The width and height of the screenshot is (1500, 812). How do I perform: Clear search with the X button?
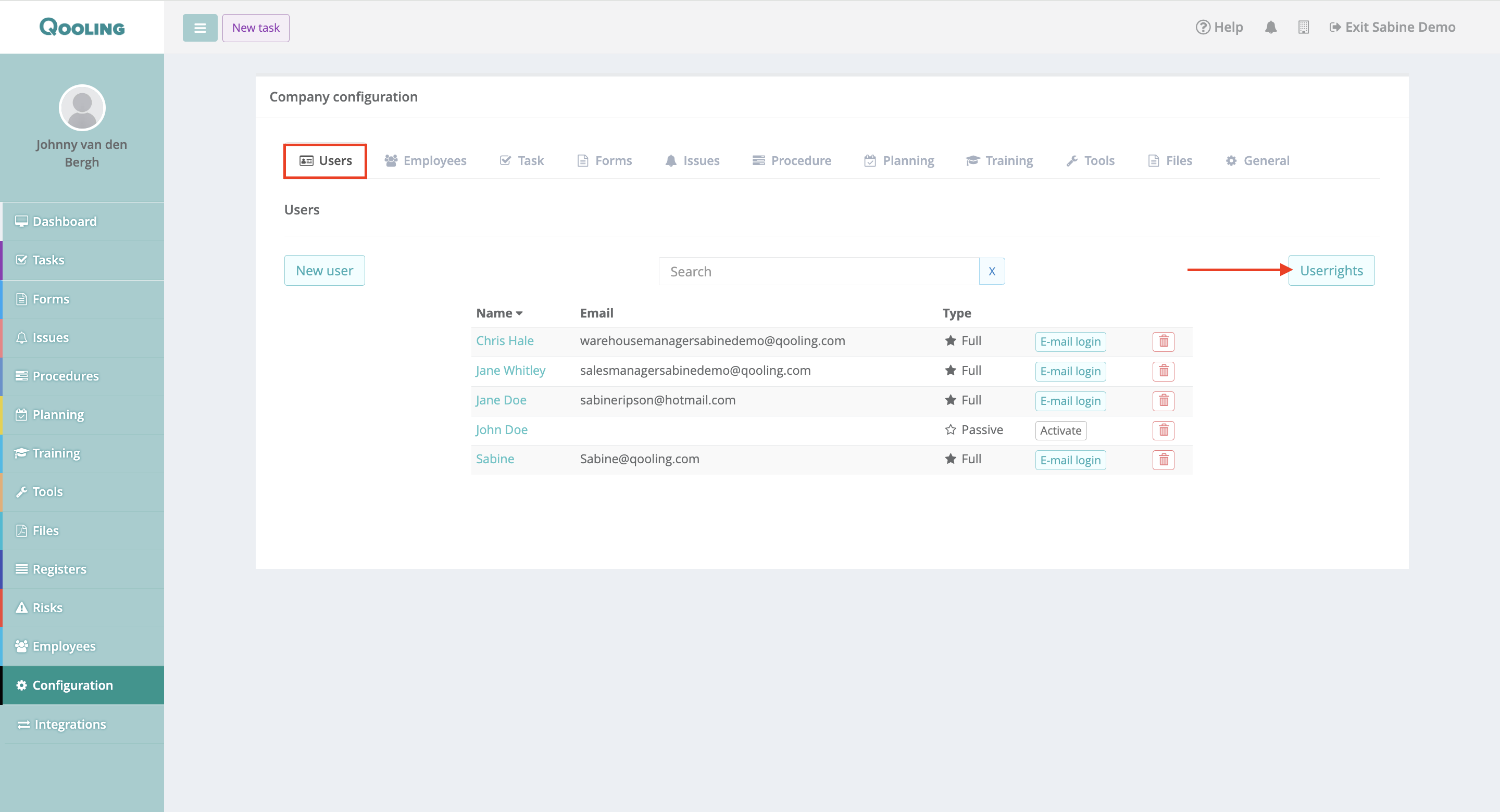tap(992, 271)
